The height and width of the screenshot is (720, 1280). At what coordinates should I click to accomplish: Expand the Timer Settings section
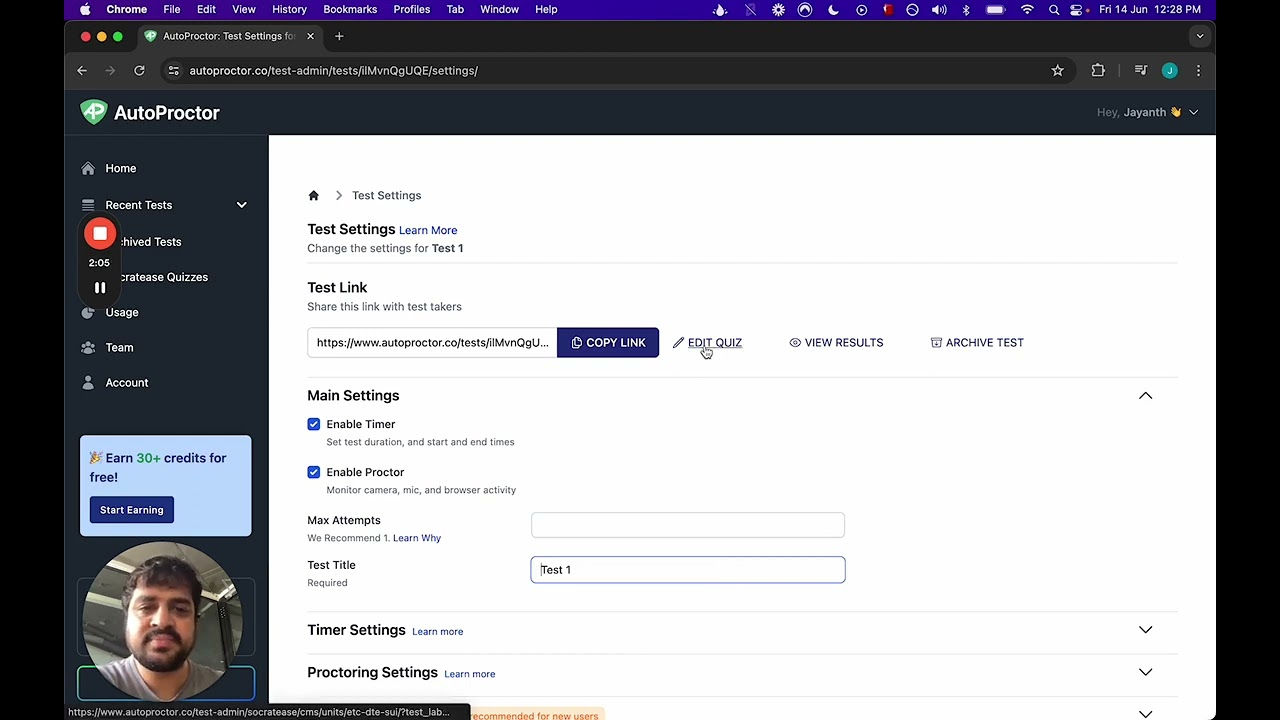click(1145, 630)
